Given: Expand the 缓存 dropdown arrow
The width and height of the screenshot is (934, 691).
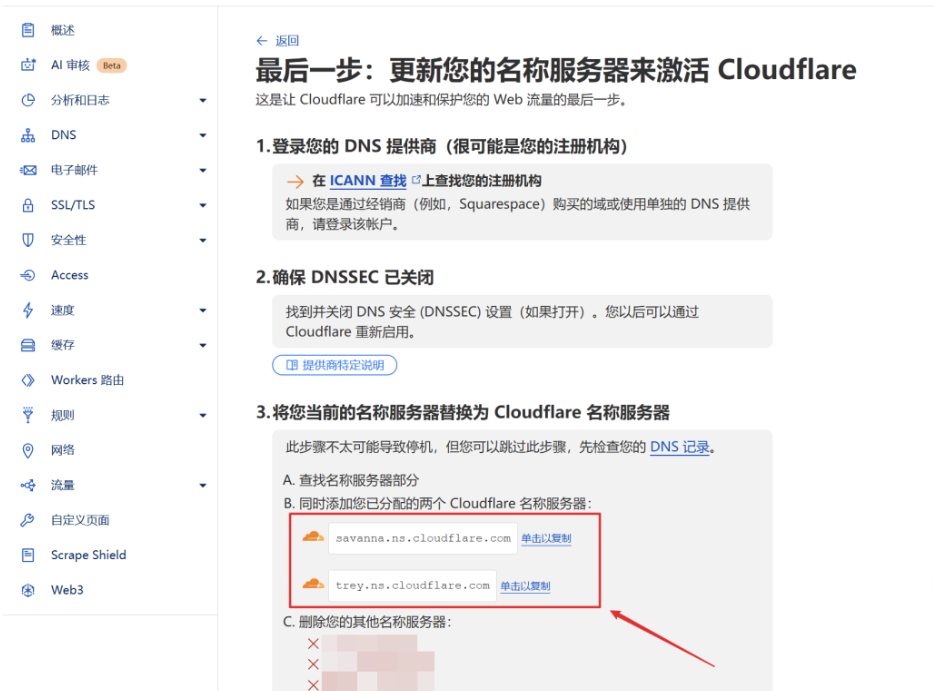Looking at the screenshot, I should point(203,346).
